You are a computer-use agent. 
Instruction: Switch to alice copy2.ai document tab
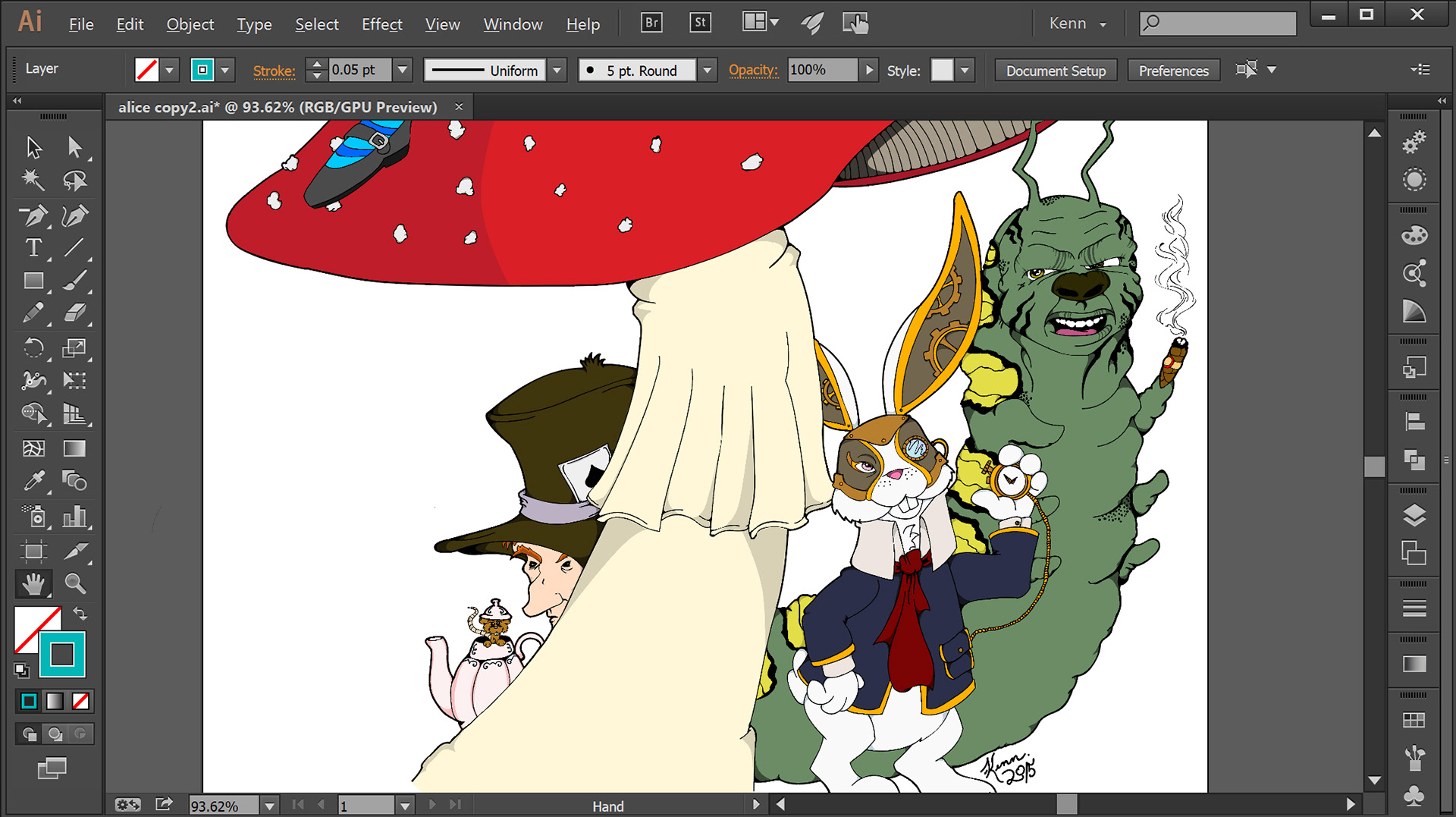[278, 107]
